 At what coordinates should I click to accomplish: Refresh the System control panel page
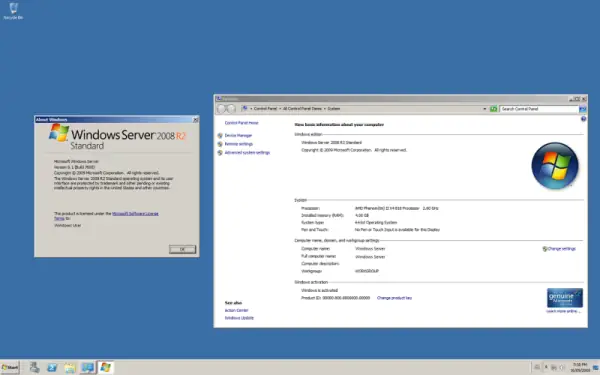click(493, 109)
